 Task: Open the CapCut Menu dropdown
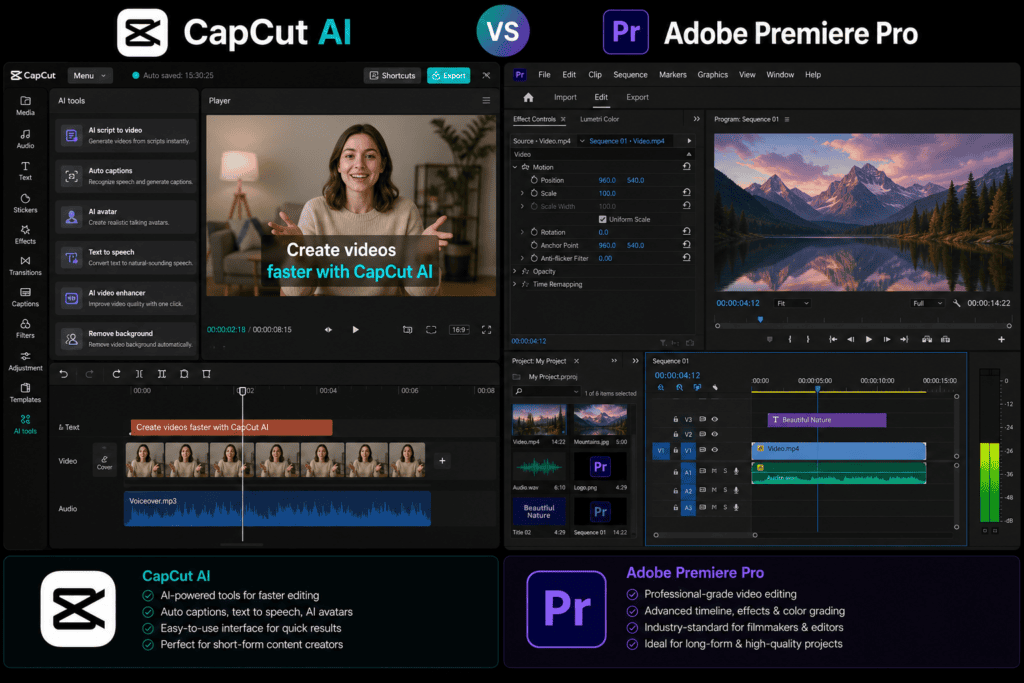90,76
